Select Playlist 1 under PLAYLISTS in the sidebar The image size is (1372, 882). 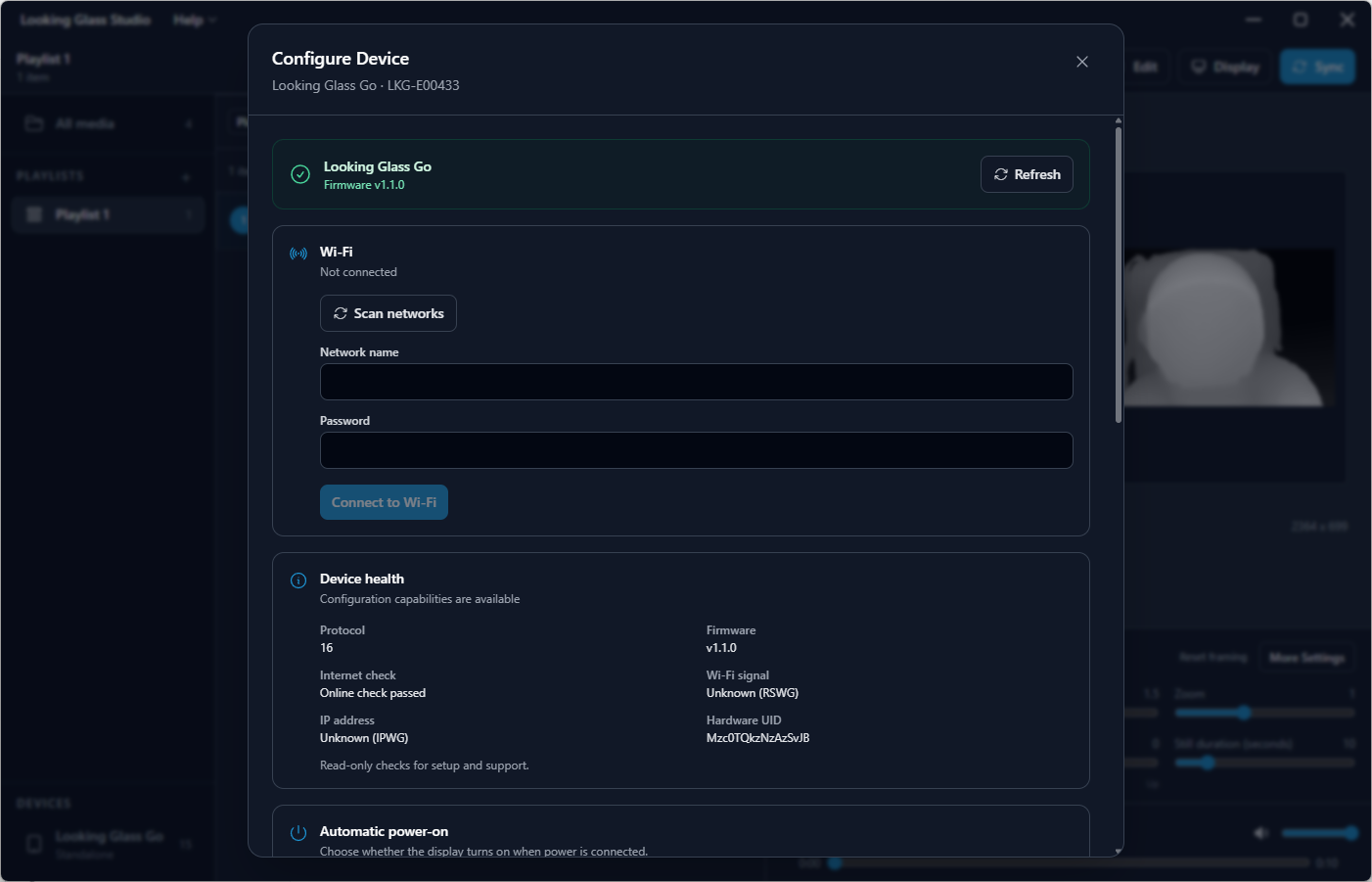point(108,214)
